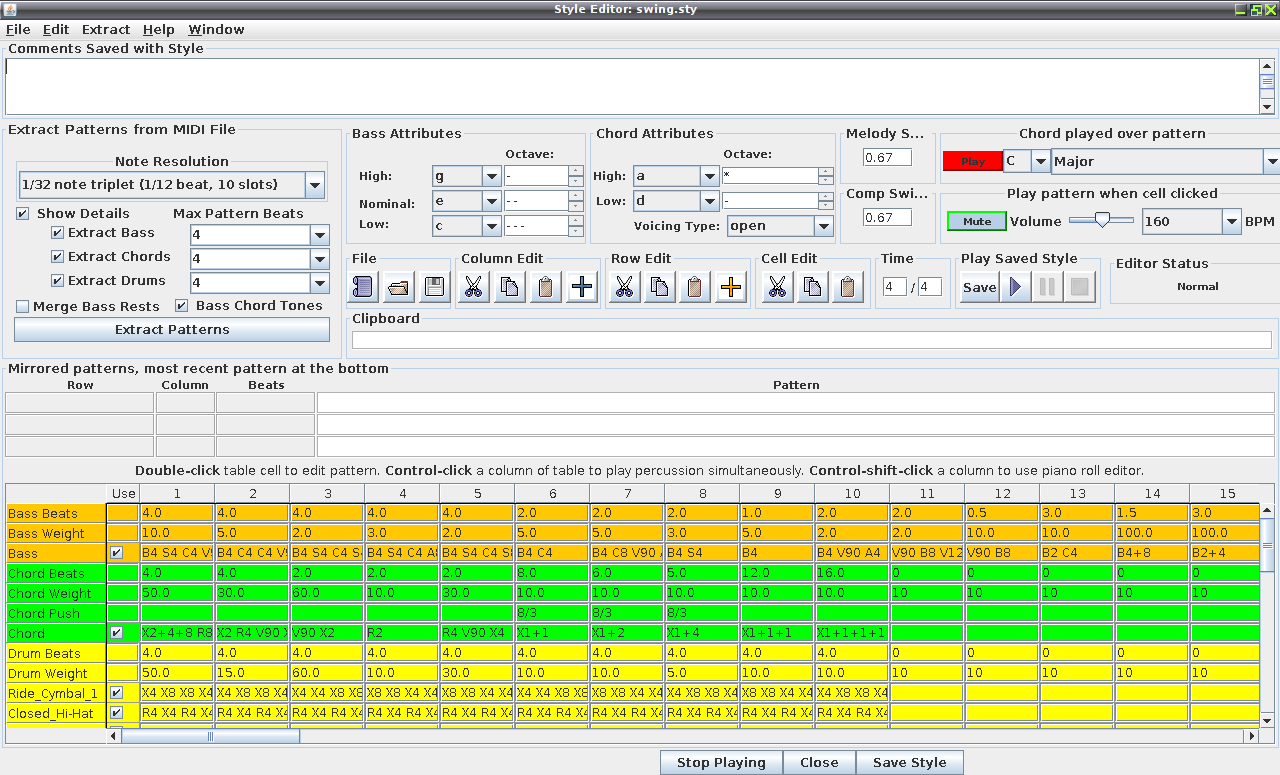The width and height of the screenshot is (1280, 775).
Task: Click the Extract Patterns button
Action: tap(172, 330)
